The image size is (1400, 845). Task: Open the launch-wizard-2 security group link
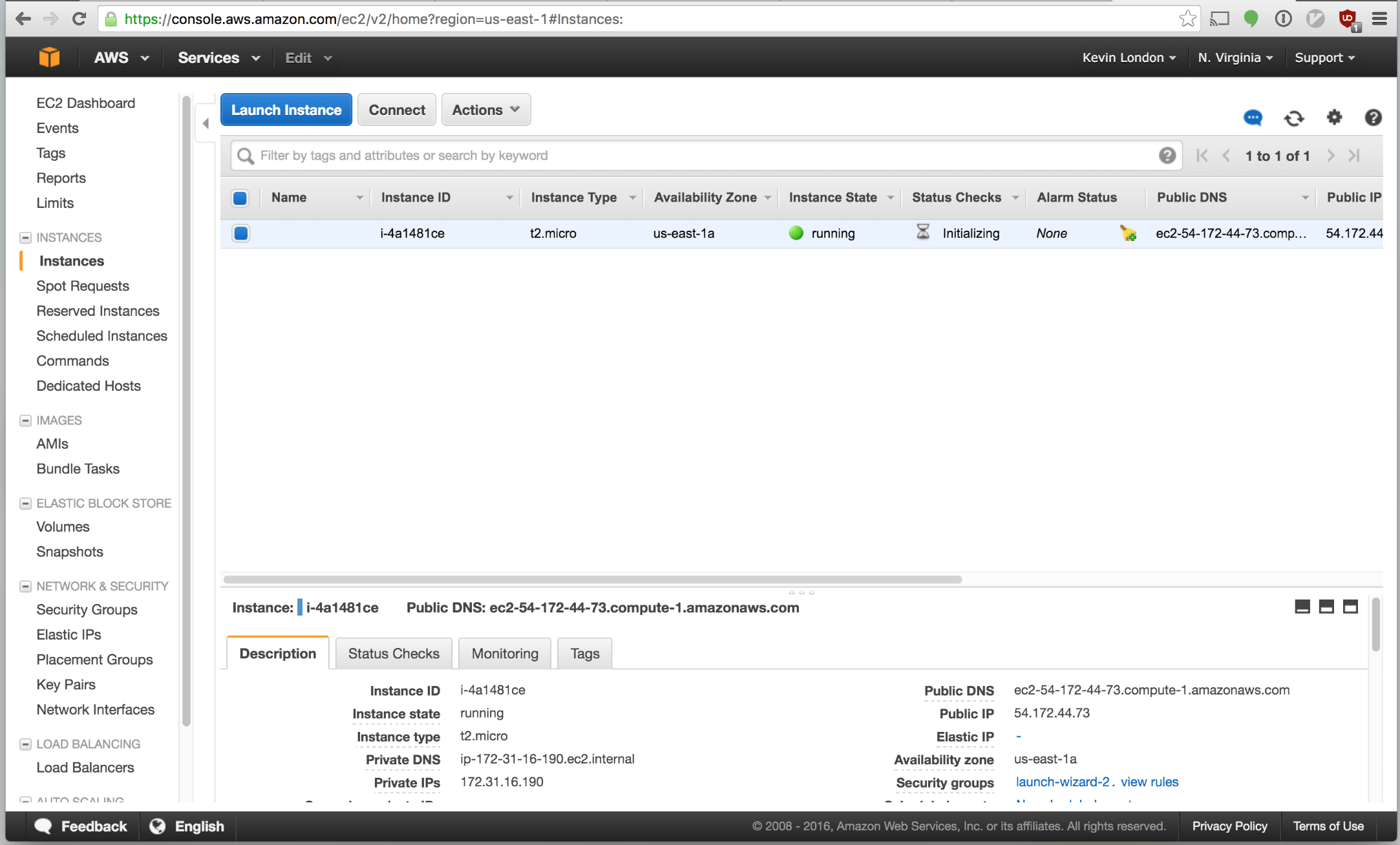(x=1062, y=782)
